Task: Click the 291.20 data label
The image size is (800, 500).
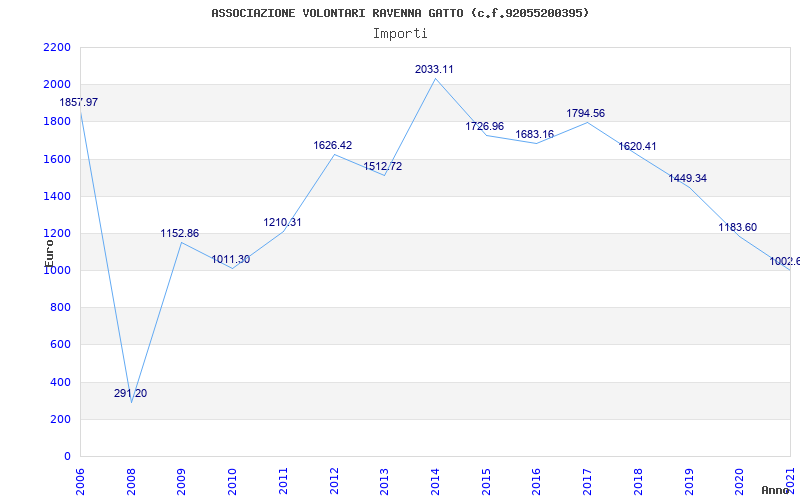Action: (x=131, y=393)
